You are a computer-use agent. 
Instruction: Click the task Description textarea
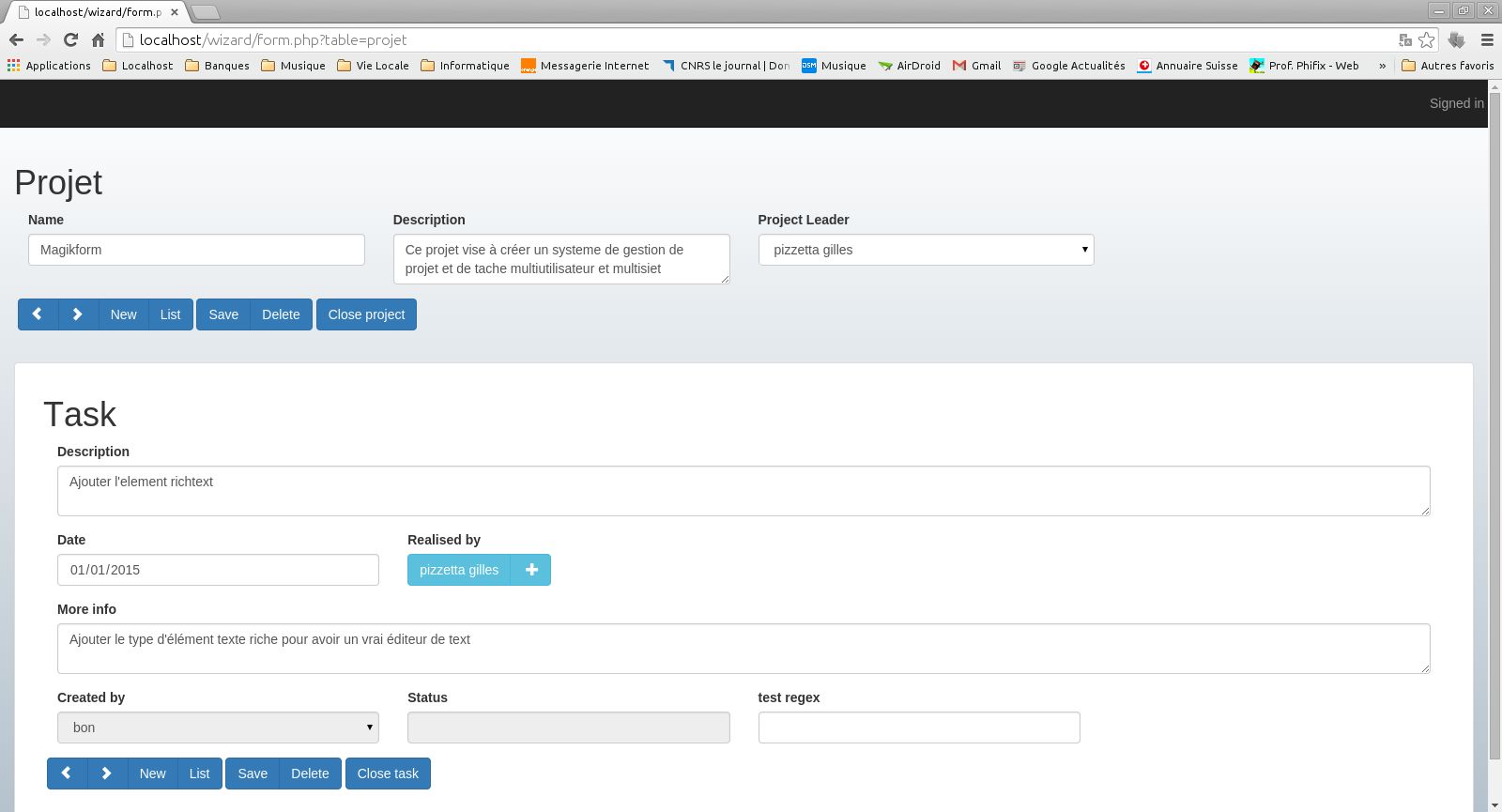(x=743, y=491)
